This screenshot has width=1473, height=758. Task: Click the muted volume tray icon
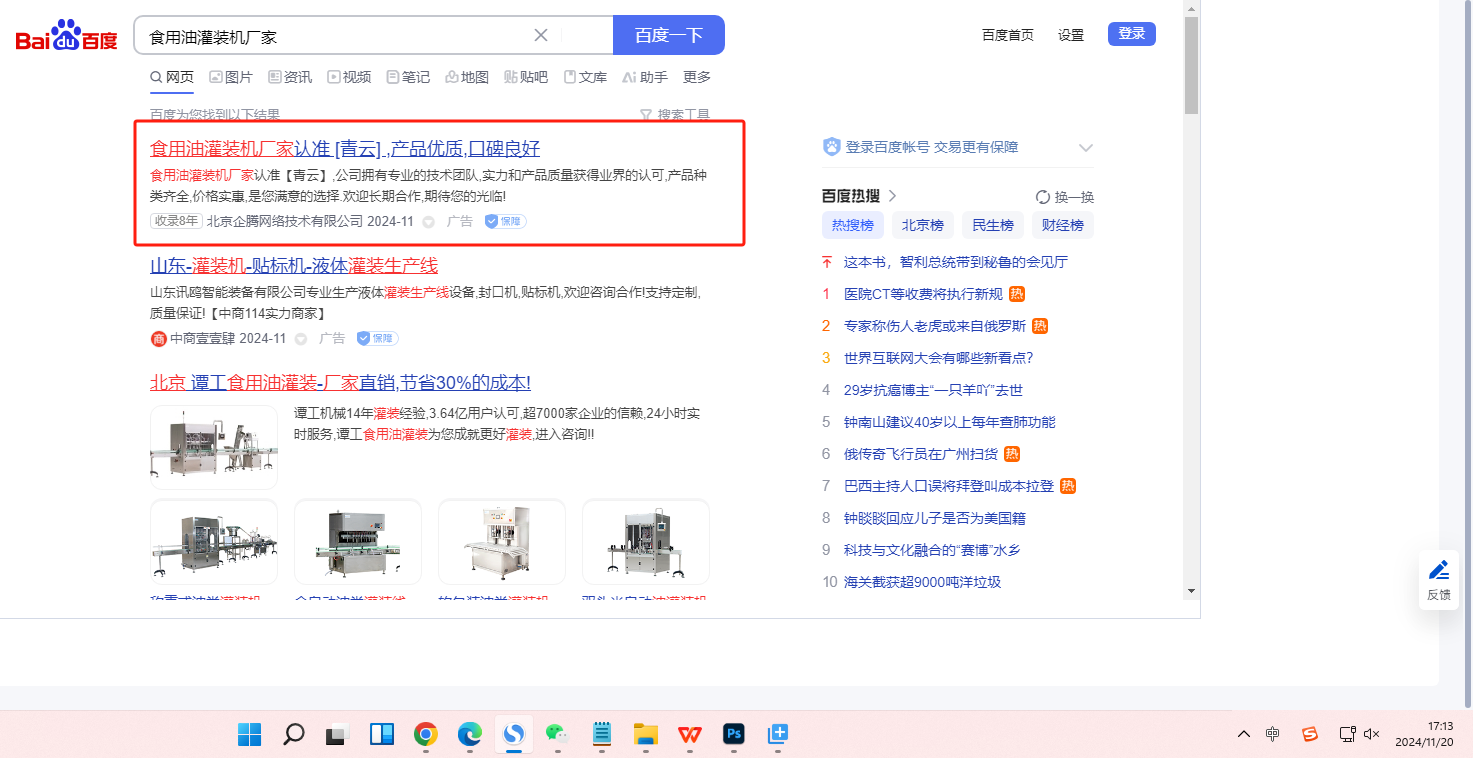(1371, 734)
